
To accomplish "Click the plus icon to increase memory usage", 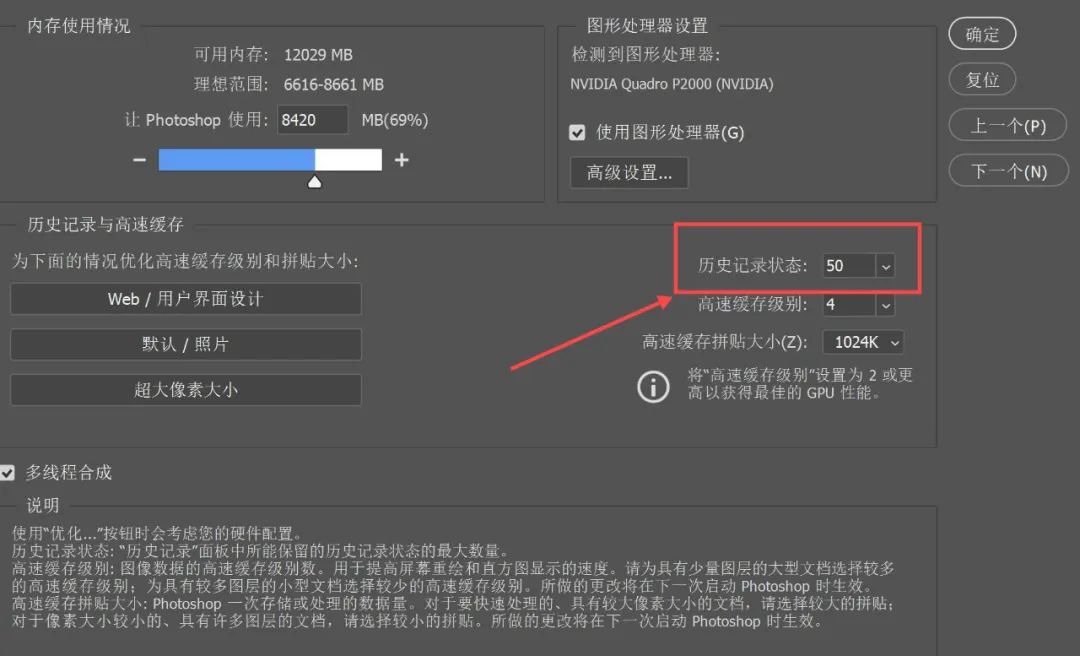I will pos(399,159).
